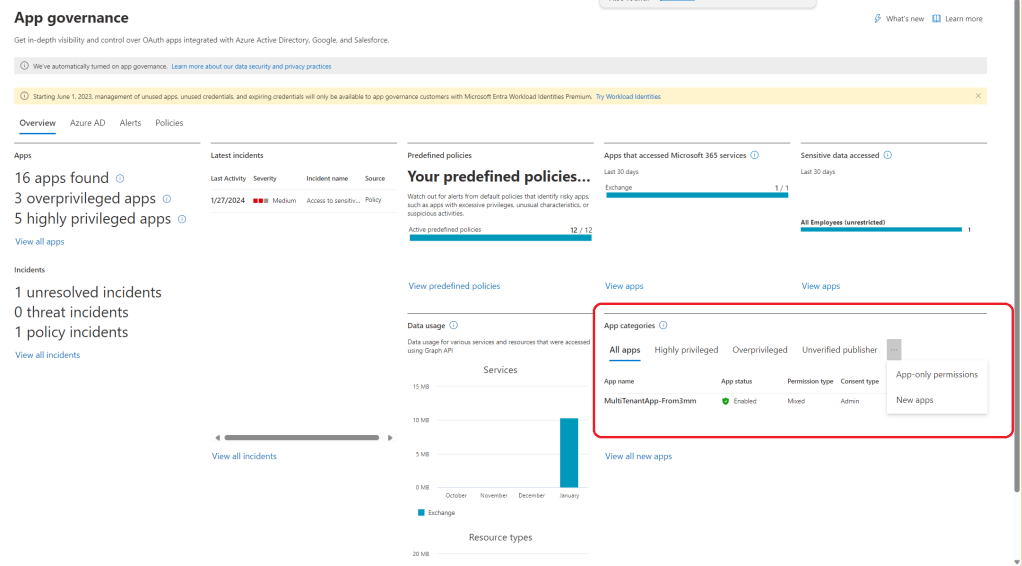The width and height of the screenshot is (1022, 566).
Task: Click the info icon beside 'Sensitive data accessed'
Action: [x=887, y=155]
